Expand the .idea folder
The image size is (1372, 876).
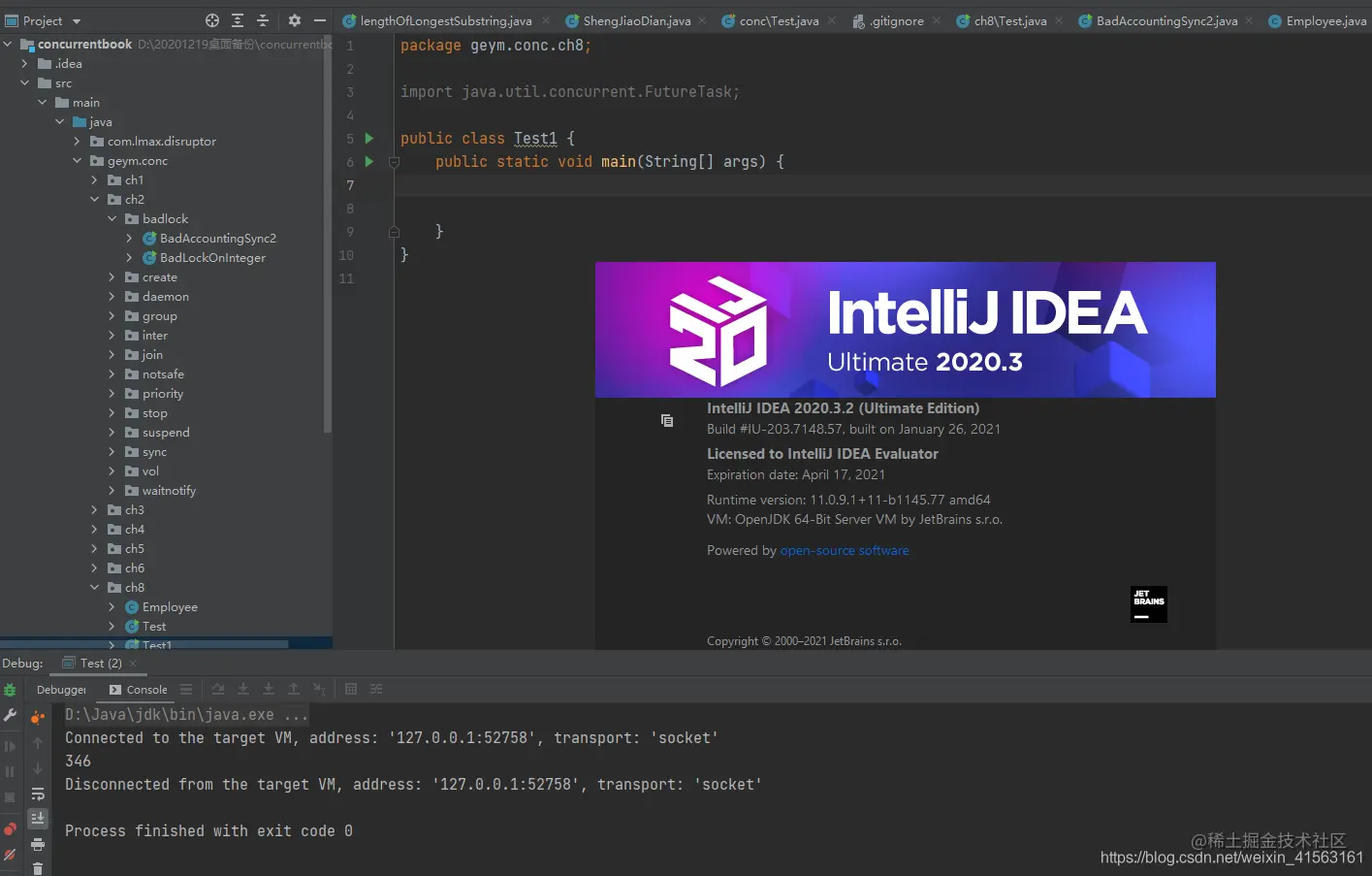(25, 63)
